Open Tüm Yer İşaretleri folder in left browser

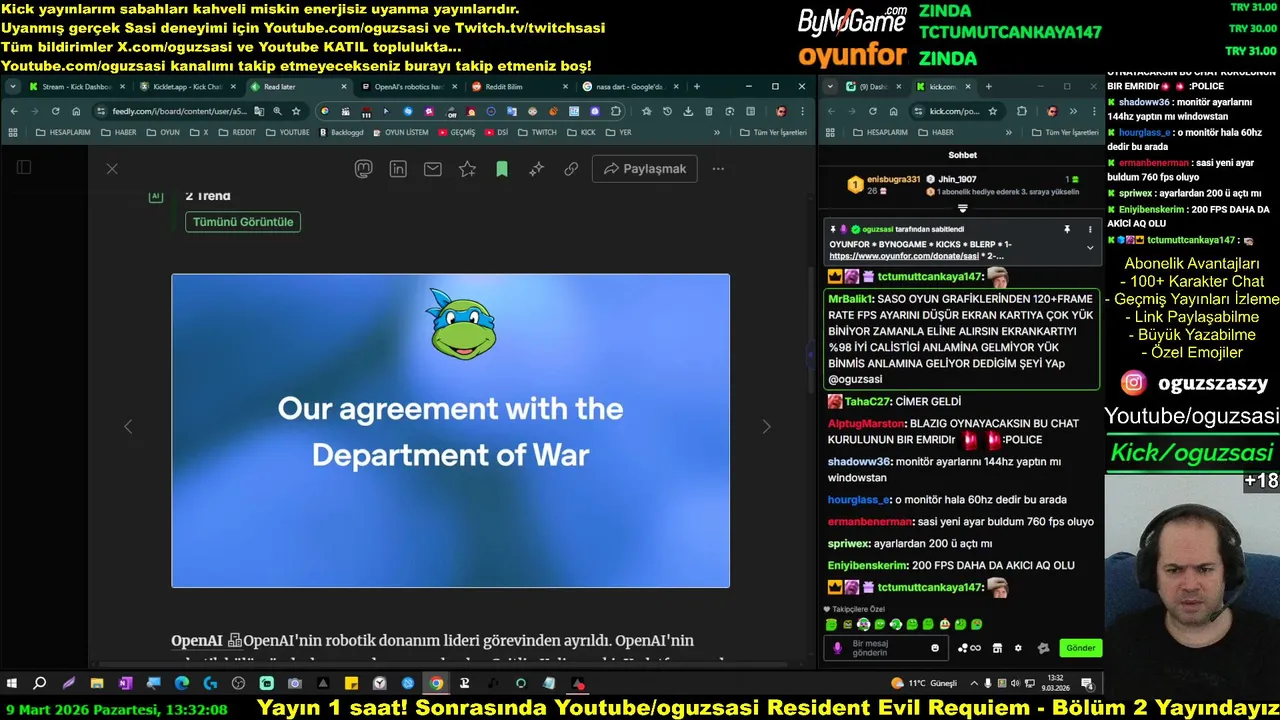point(774,132)
